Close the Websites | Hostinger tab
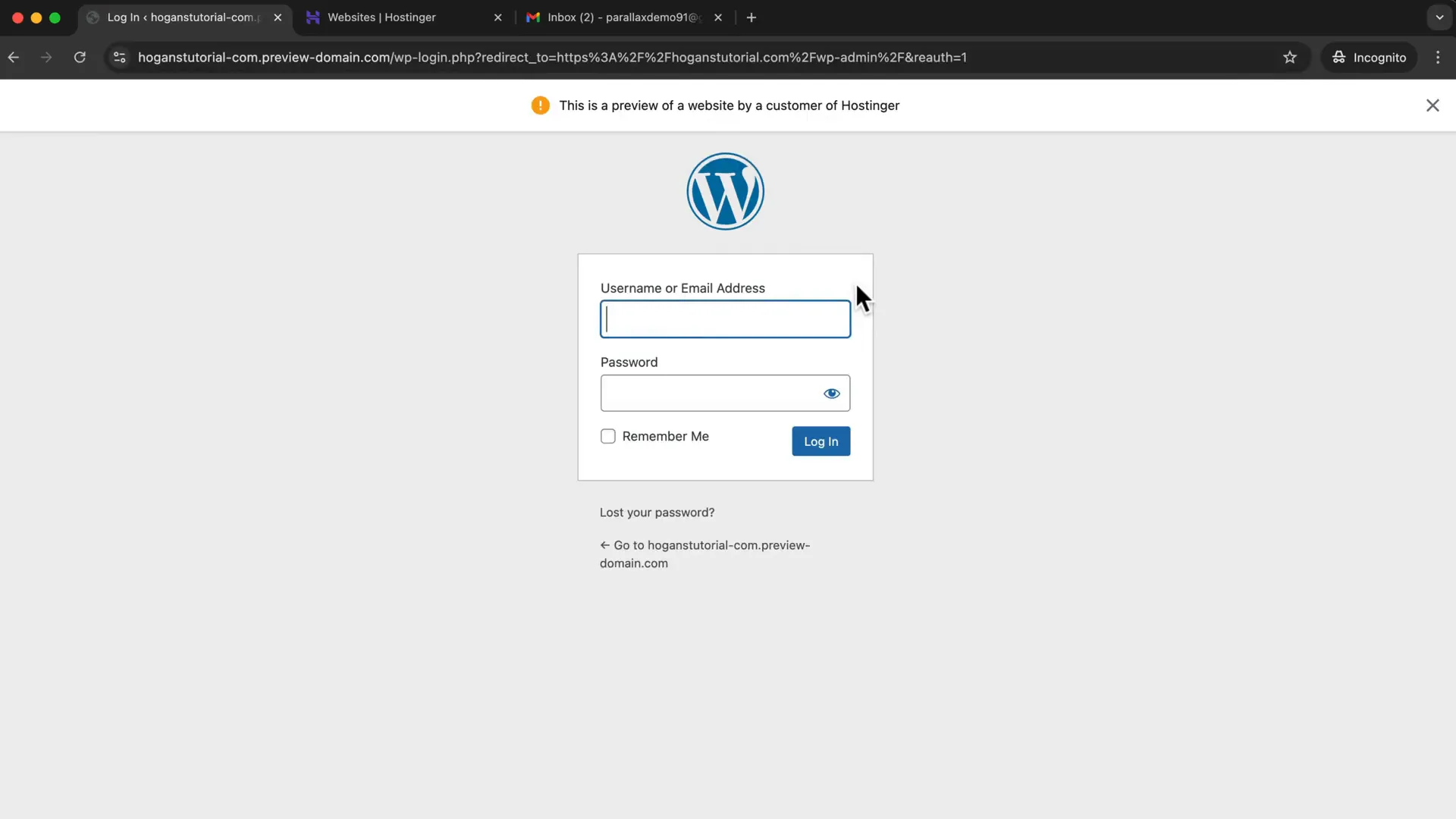Viewport: 1456px width, 819px height. (x=498, y=17)
